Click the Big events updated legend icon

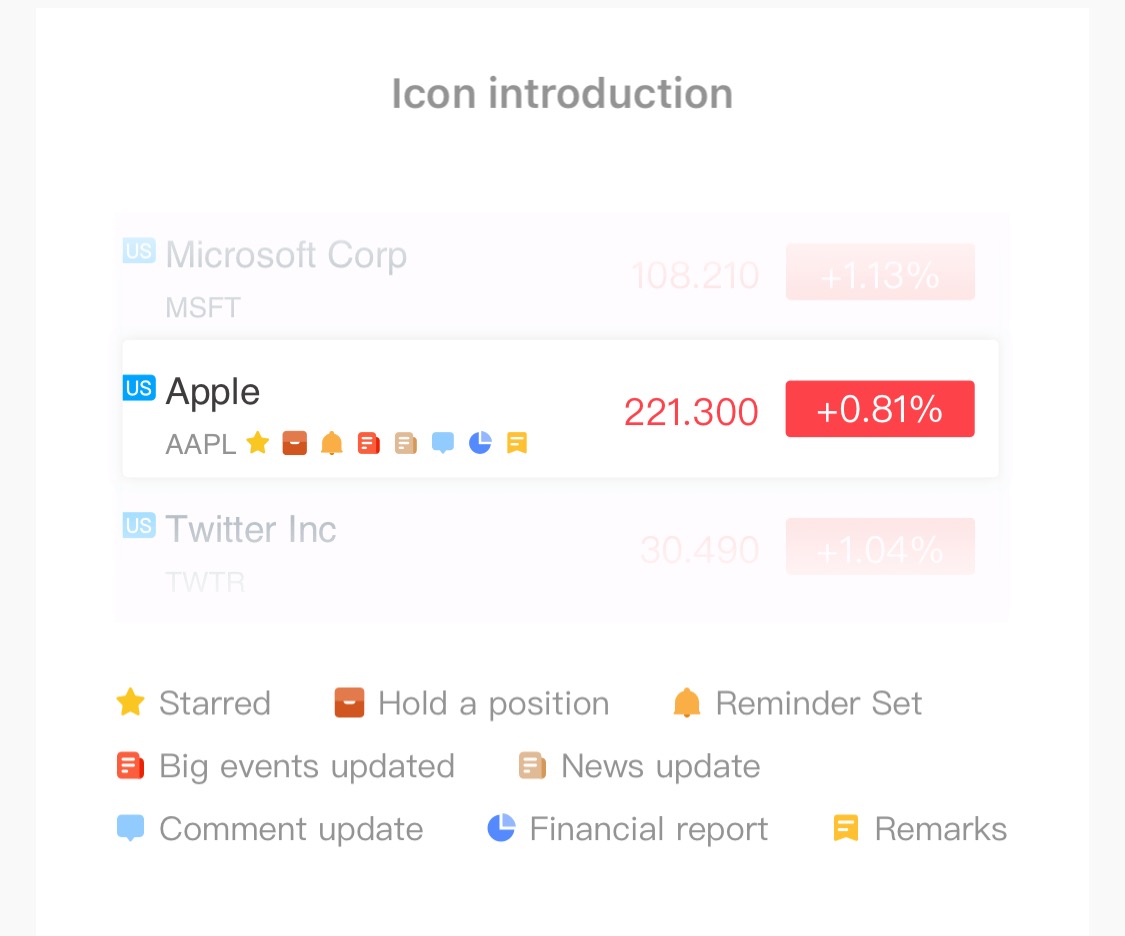(131, 765)
